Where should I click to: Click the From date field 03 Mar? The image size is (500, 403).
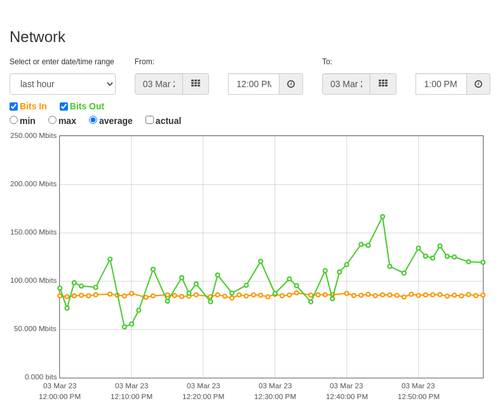coord(159,84)
